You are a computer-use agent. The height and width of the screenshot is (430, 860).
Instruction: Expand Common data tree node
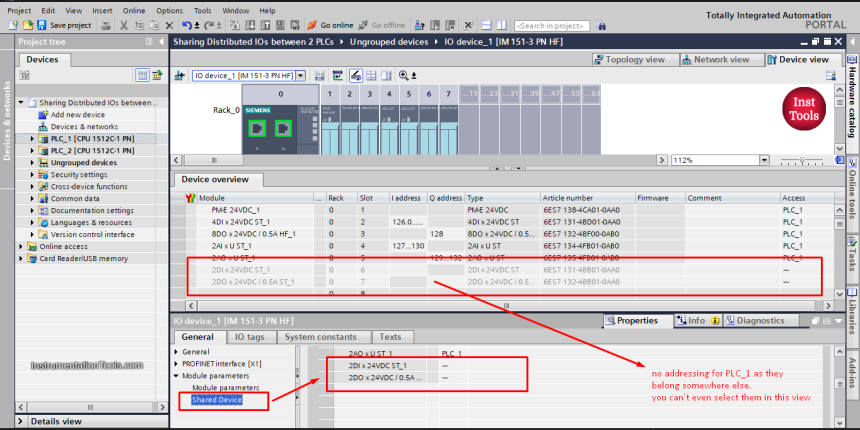[x=32, y=199]
